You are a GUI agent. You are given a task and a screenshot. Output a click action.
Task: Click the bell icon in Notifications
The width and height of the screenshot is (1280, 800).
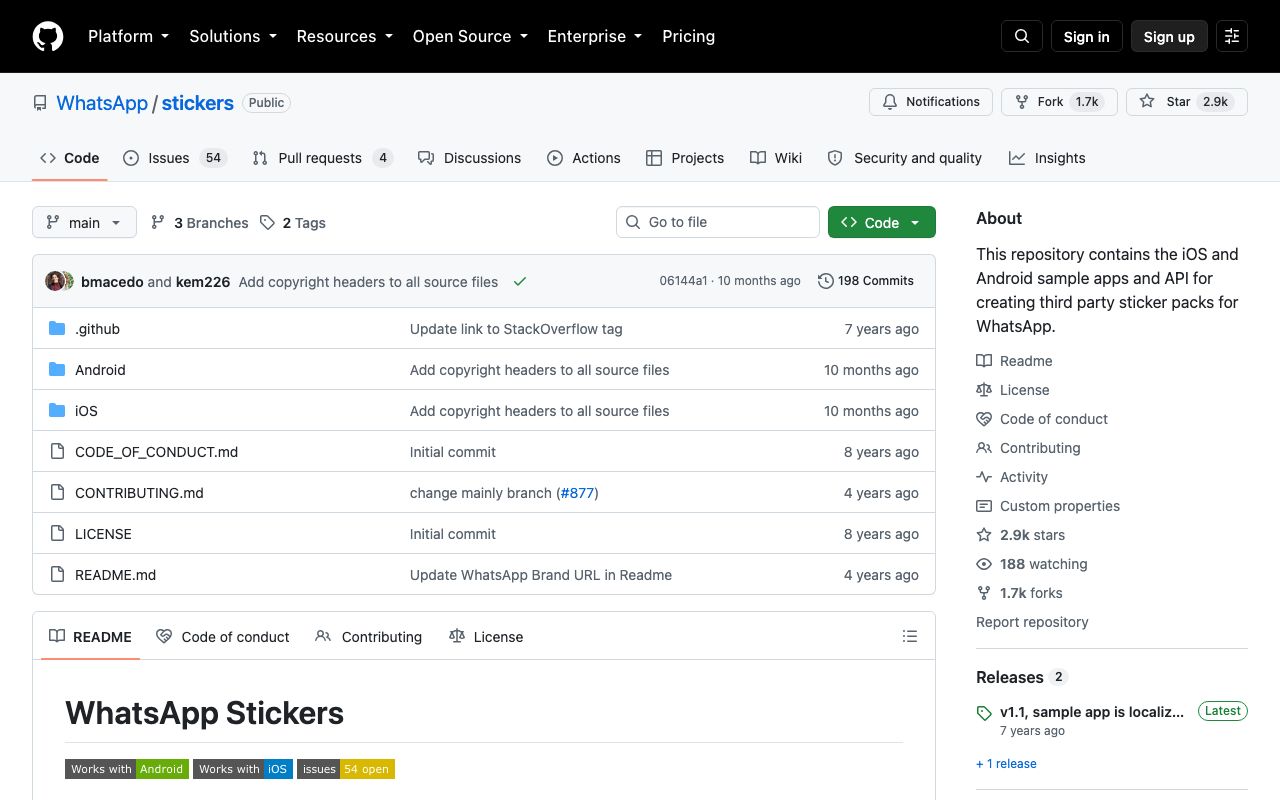click(890, 102)
